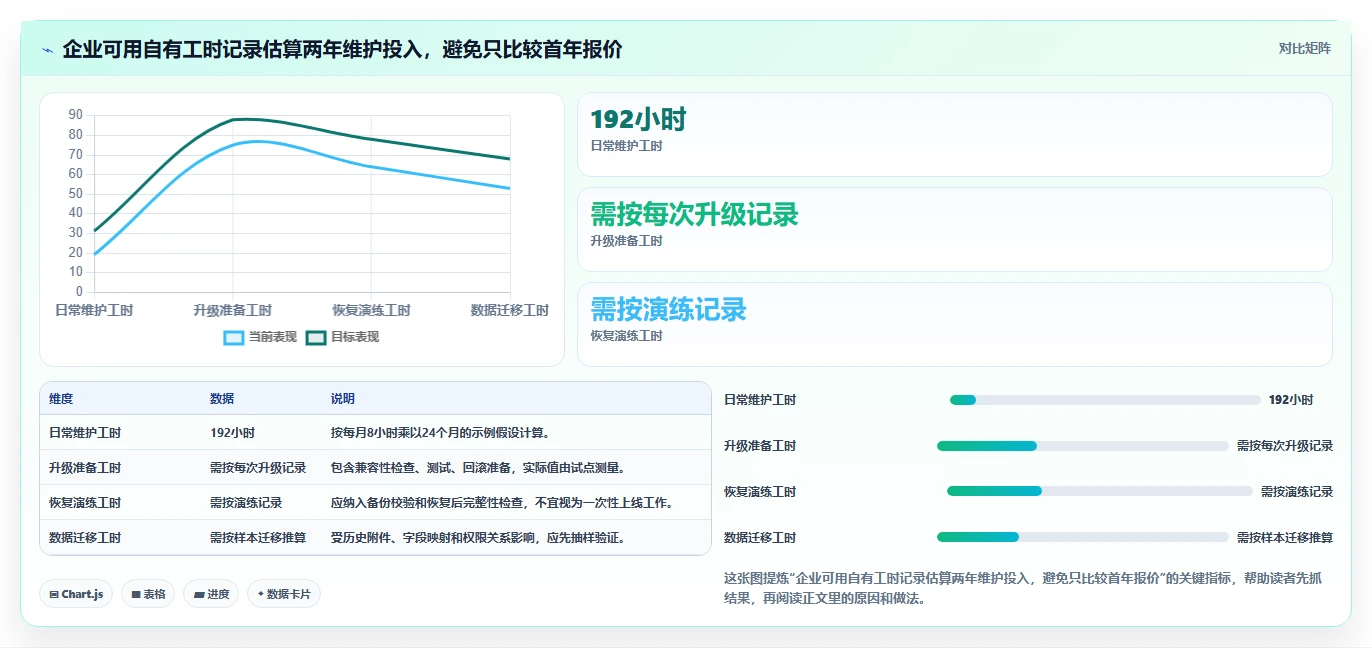1372x648 pixels.
Task: Toggle the 当前表现 legend swatch
Action: pos(234,338)
